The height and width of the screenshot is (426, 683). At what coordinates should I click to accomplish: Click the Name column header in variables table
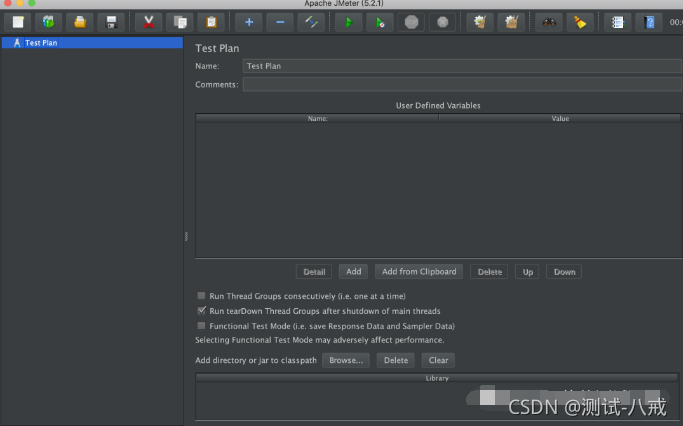tap(317, 118)
